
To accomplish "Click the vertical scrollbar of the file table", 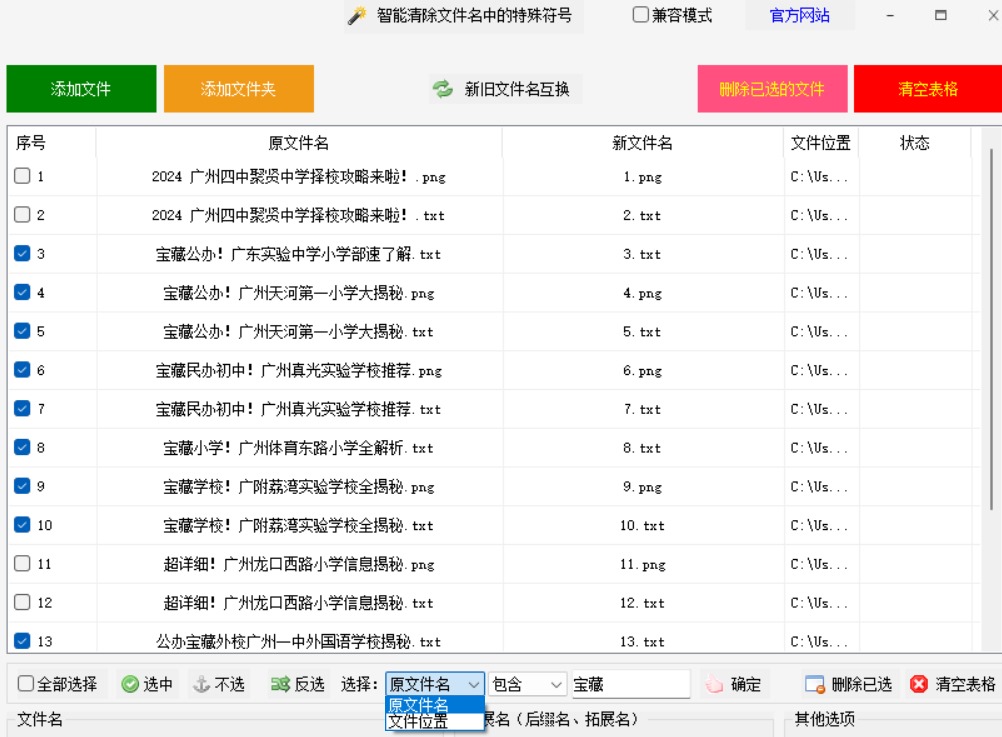I will 991,329.
